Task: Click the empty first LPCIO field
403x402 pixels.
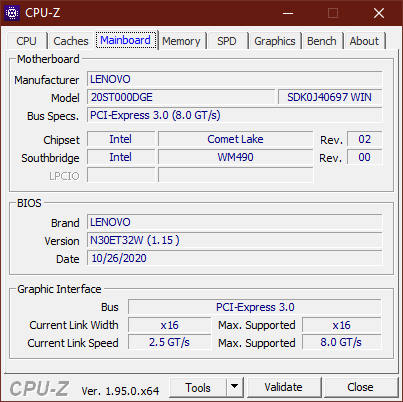Action: [x=121, y=175]
